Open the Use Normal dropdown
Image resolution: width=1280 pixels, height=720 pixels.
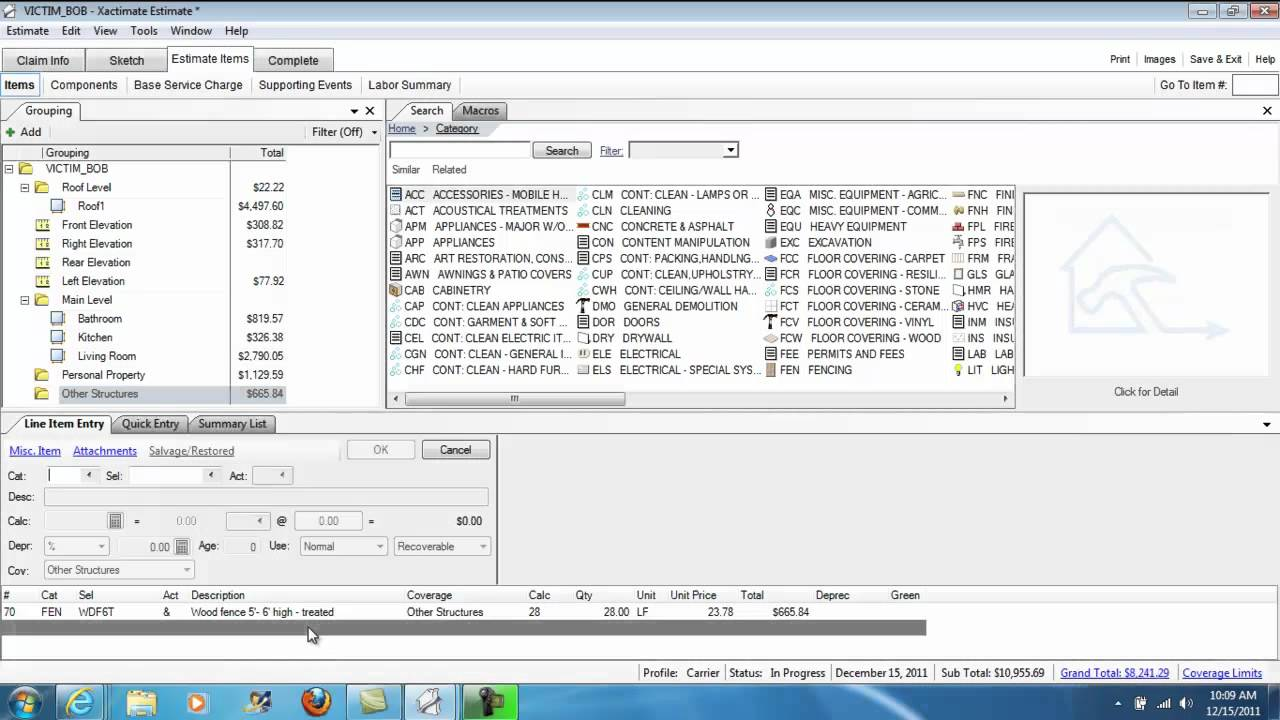point(343,547)
